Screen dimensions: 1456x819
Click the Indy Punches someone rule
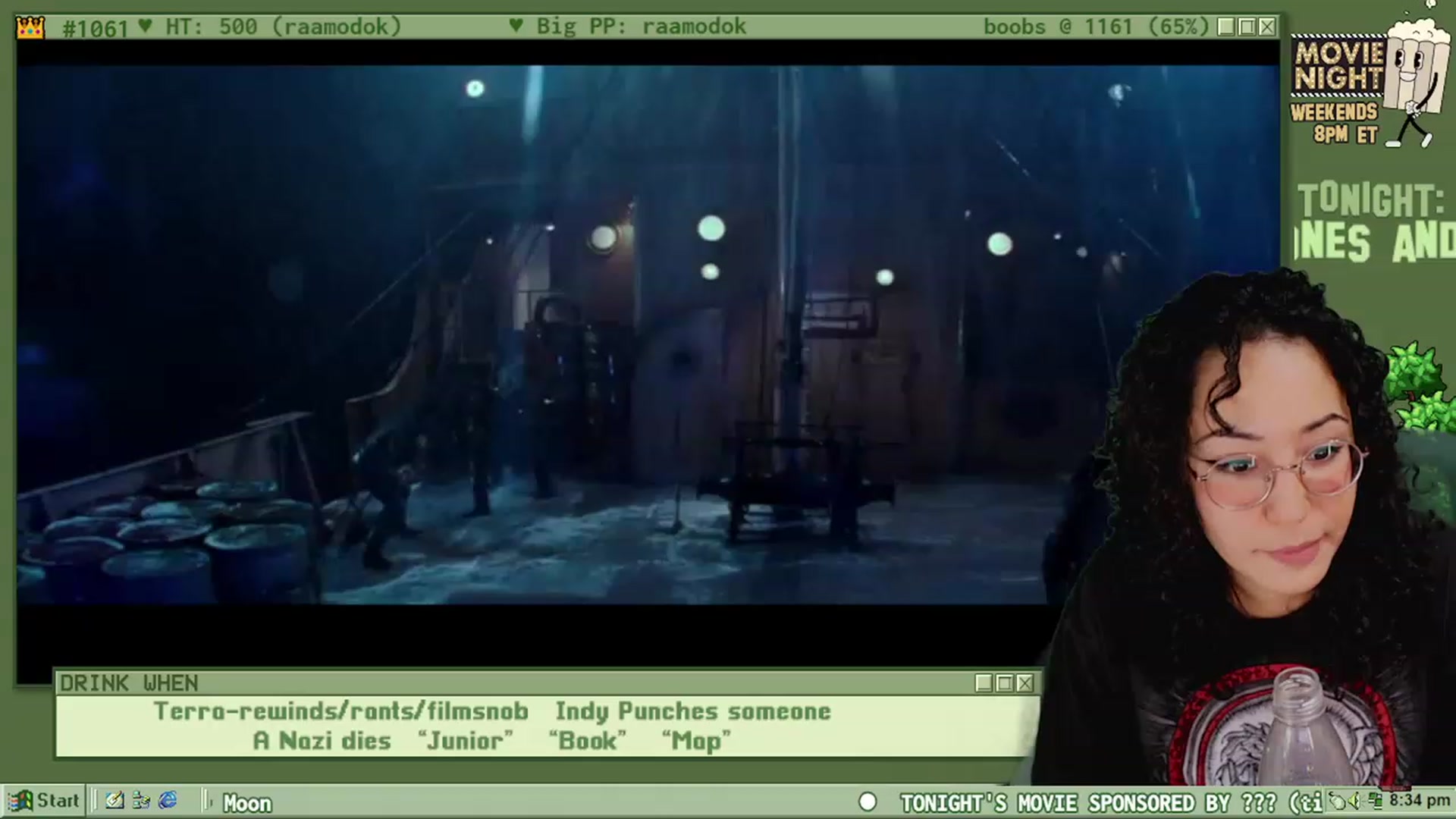click(693, 711)
